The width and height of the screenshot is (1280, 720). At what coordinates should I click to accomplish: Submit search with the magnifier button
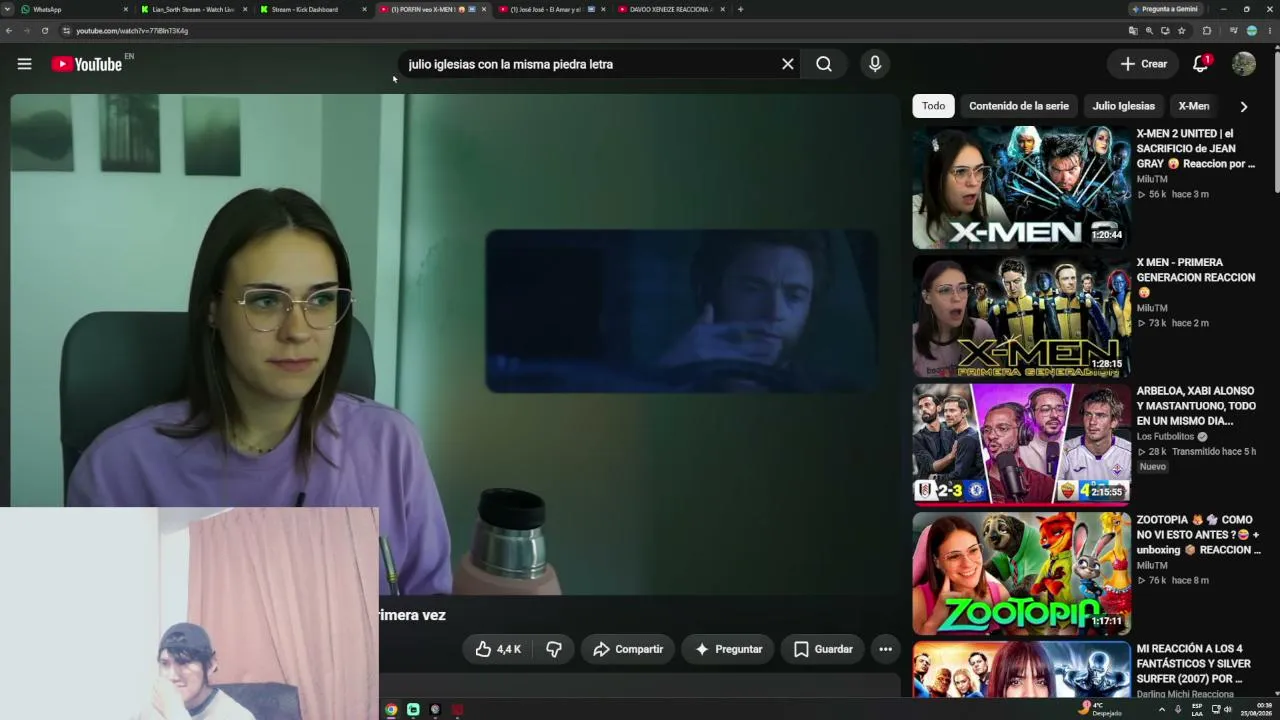(x=824, y=64)
